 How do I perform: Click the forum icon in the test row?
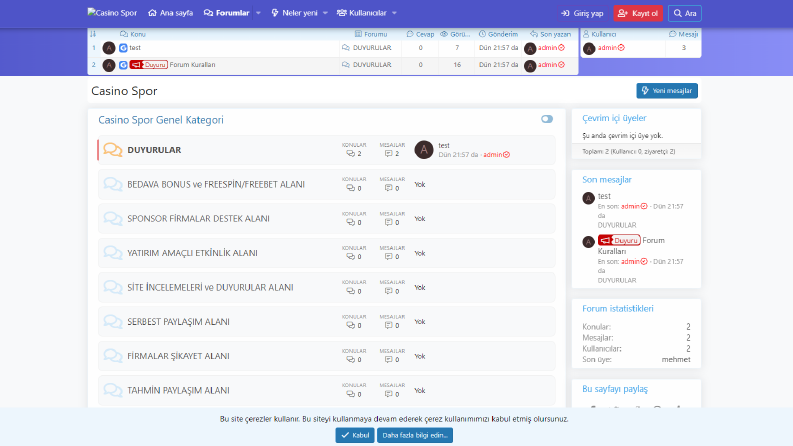pos(346,48)
